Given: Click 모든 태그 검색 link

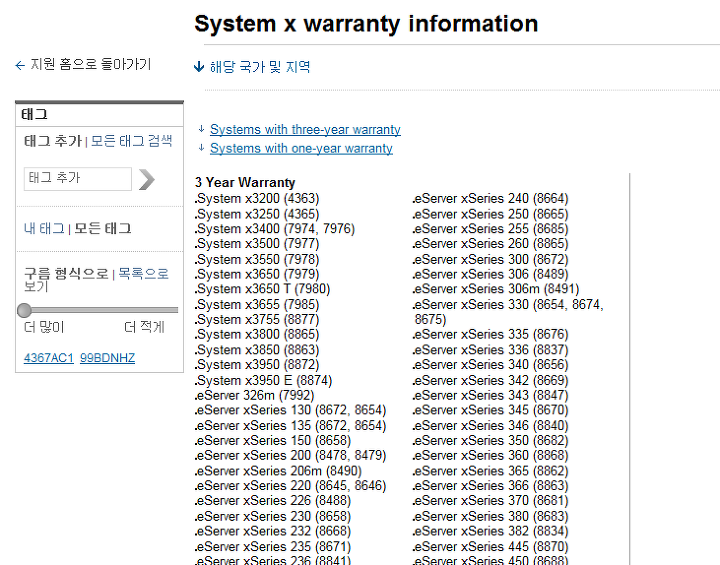Looking at the screenshot, I should pos(131,141).
